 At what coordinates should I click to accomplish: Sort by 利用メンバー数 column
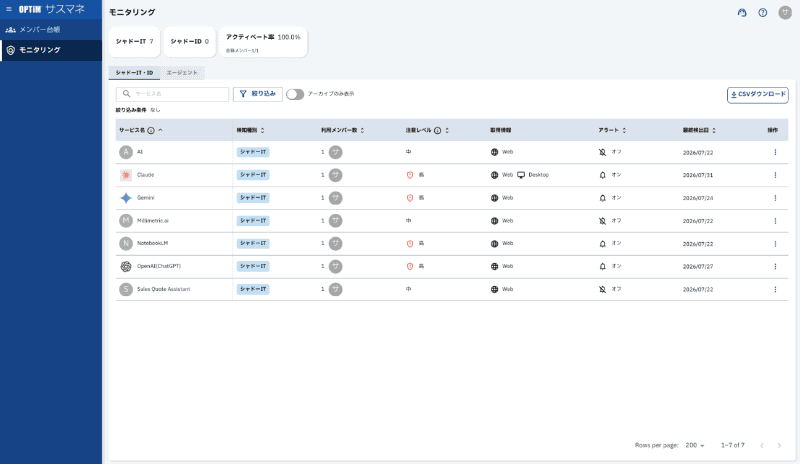click(362, 131)
